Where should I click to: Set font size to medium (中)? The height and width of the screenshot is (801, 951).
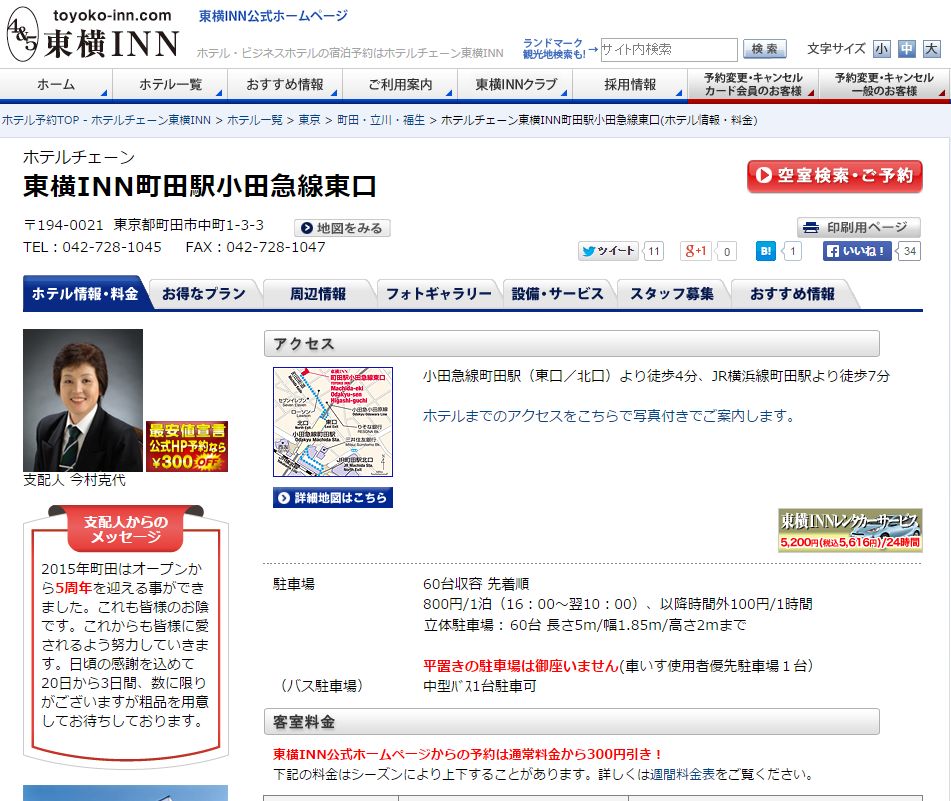click(907, 49)
